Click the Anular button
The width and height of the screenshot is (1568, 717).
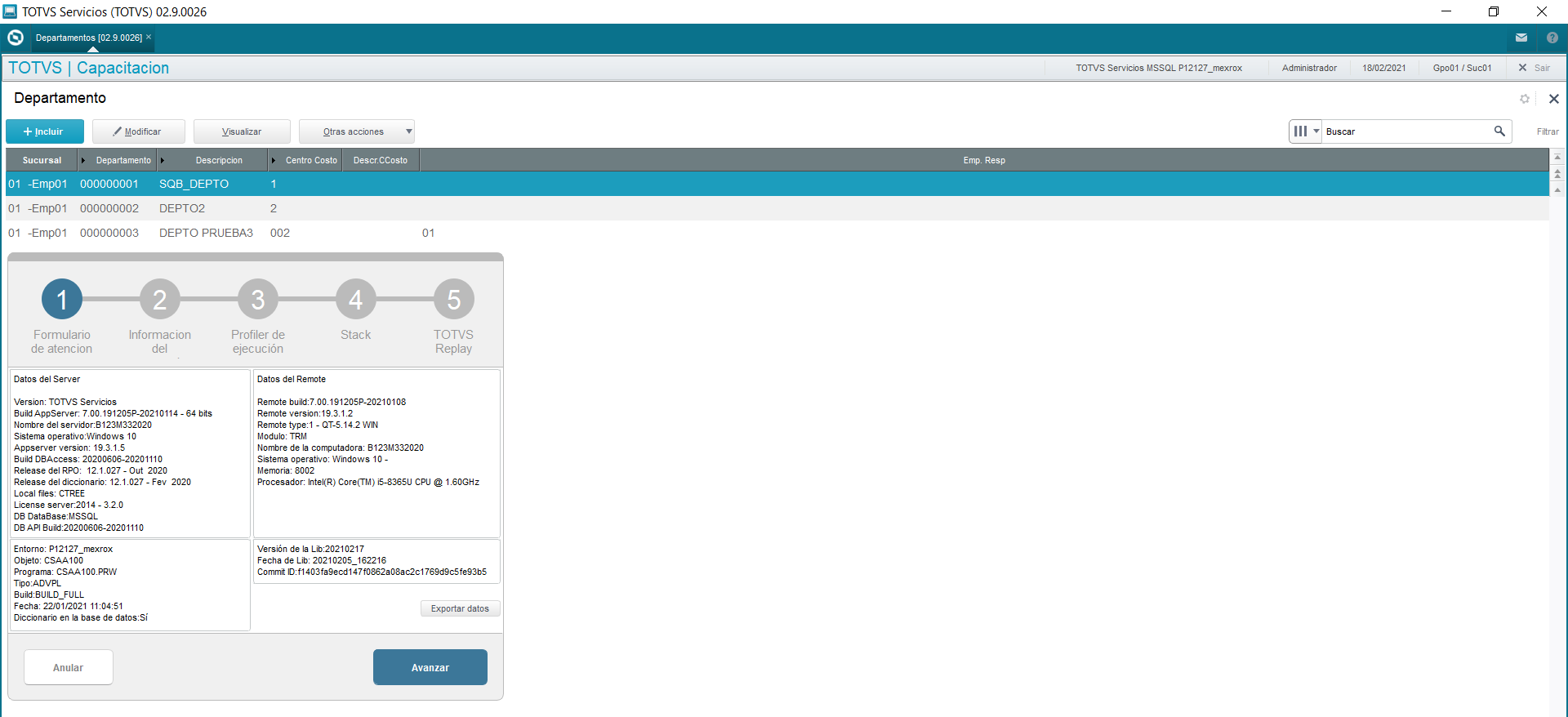click(x=69, y=667)
